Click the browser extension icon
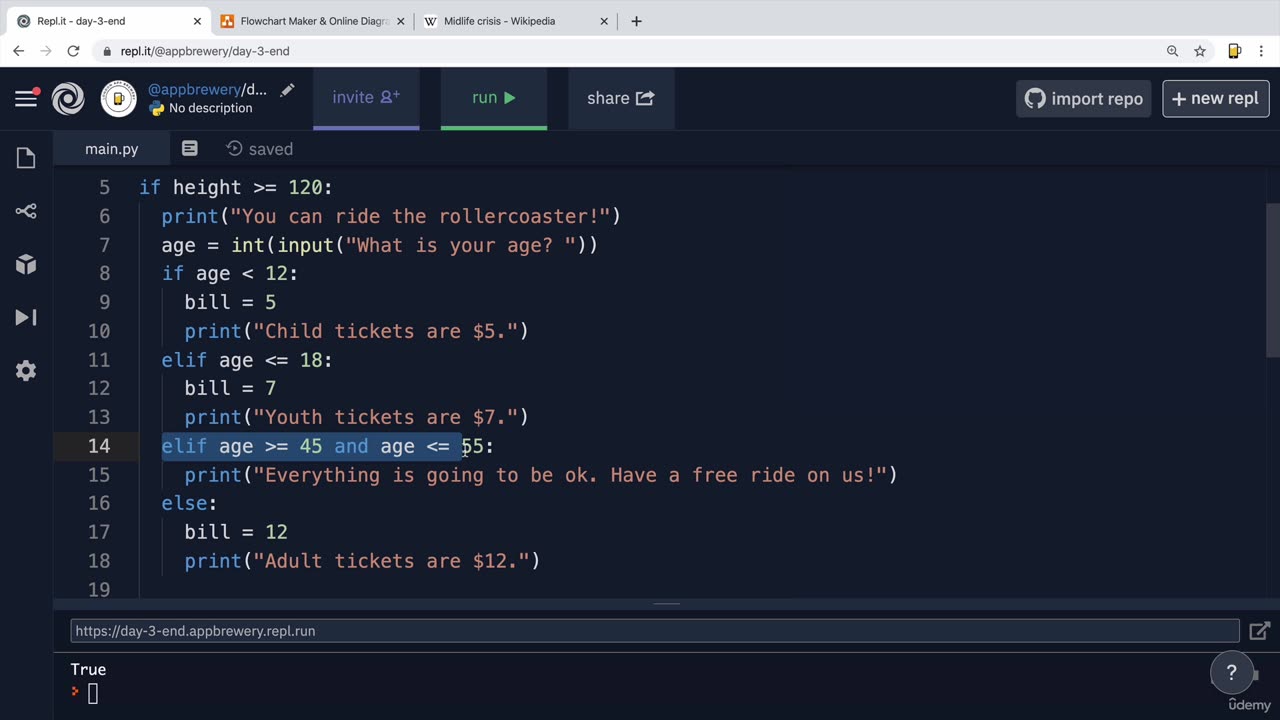Viewport: 1280px width, 720px height. pos(1234,51)
